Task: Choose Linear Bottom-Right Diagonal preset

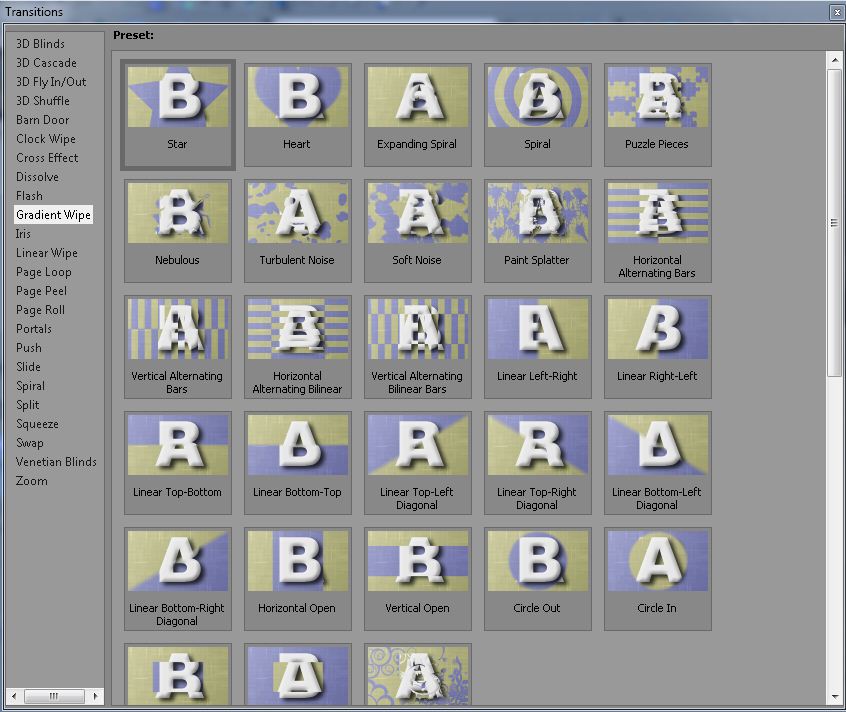Action: click(x=178, y=579)
